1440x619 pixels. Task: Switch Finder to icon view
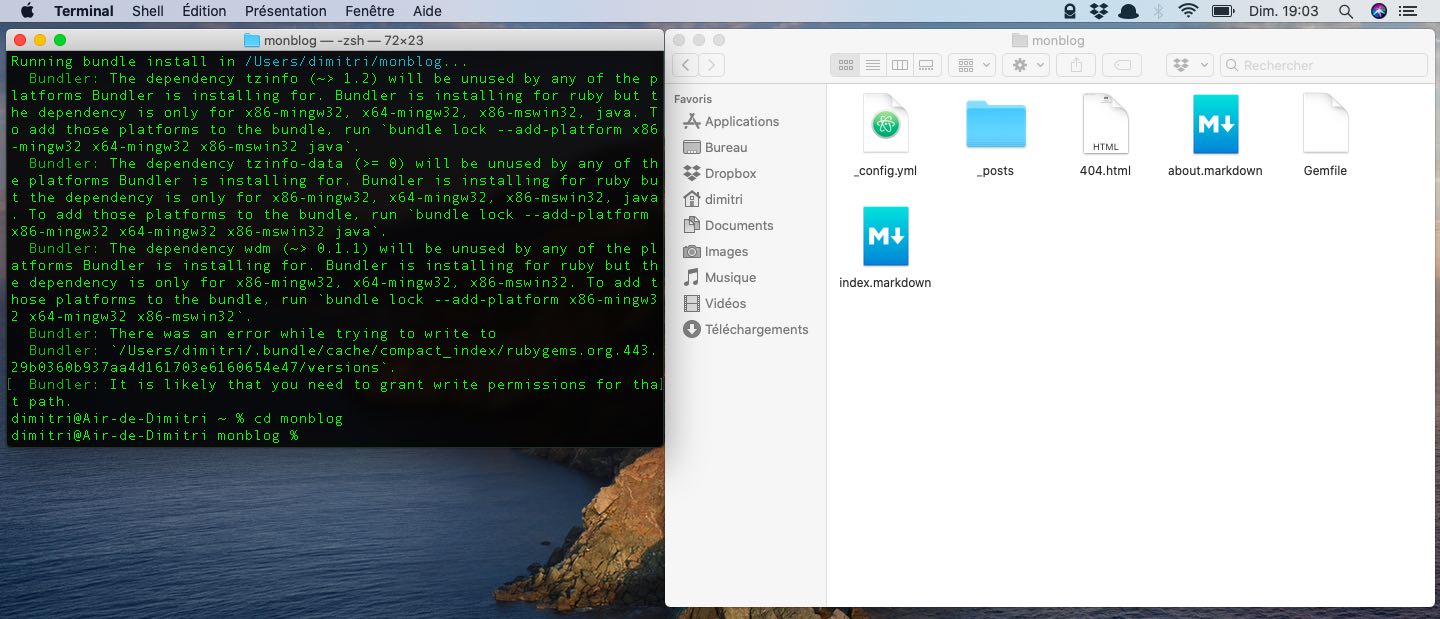846,65
